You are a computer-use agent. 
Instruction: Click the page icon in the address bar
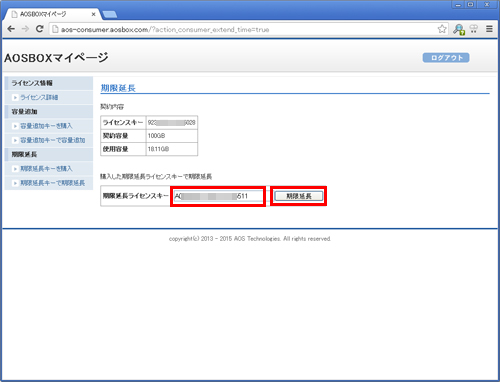[x=55, y=29]
